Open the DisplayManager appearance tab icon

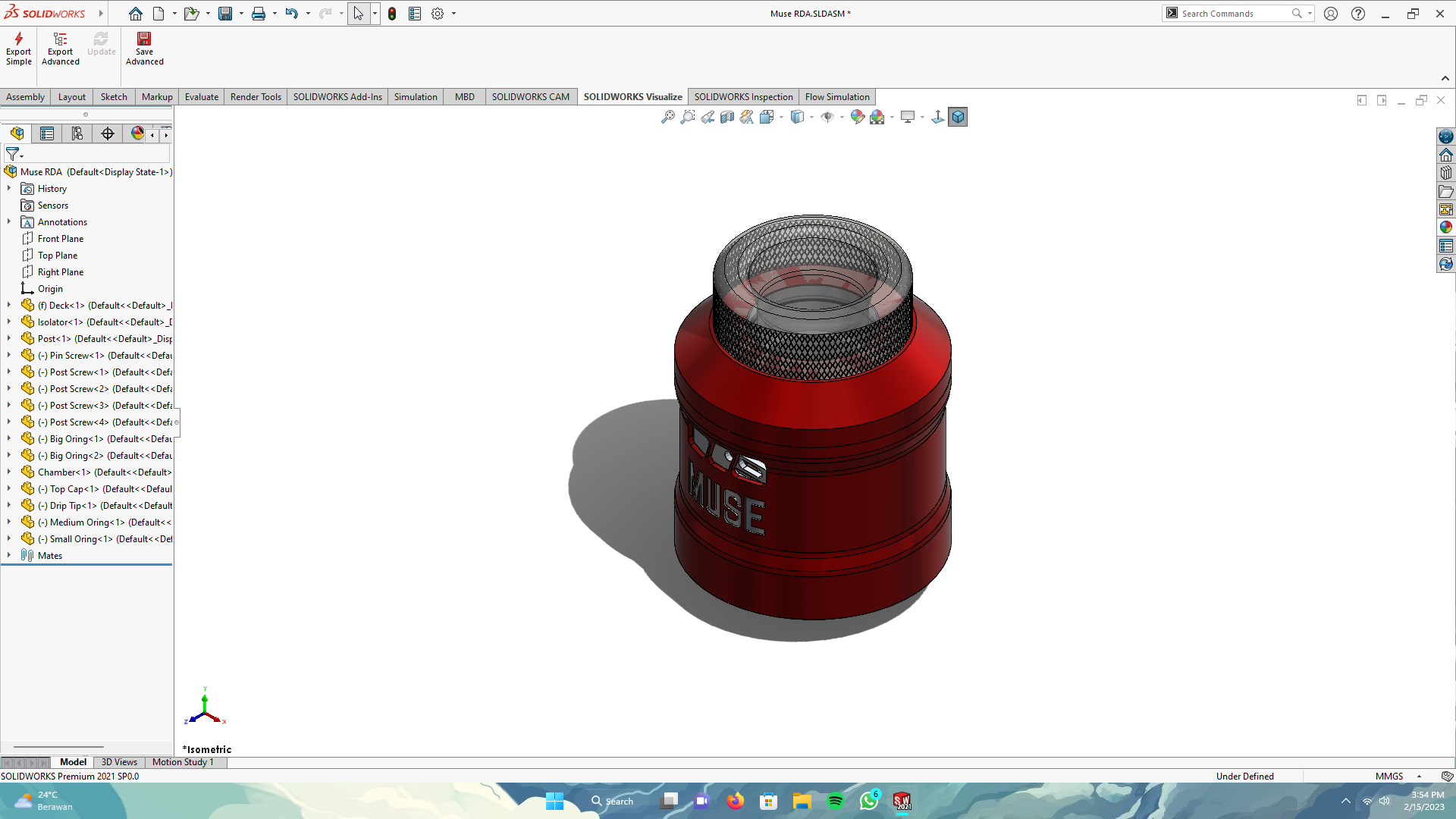(x=137, y=133)
